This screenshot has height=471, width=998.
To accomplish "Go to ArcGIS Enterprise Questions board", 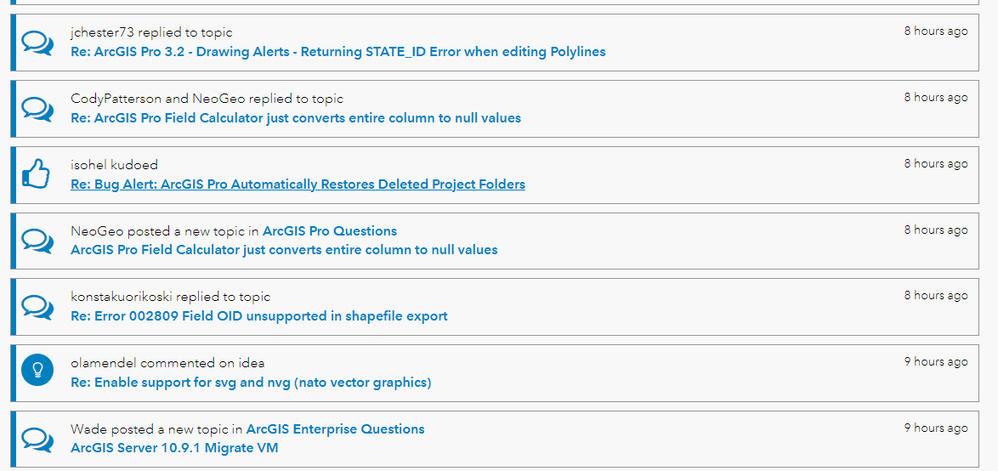I will [335, 429].
